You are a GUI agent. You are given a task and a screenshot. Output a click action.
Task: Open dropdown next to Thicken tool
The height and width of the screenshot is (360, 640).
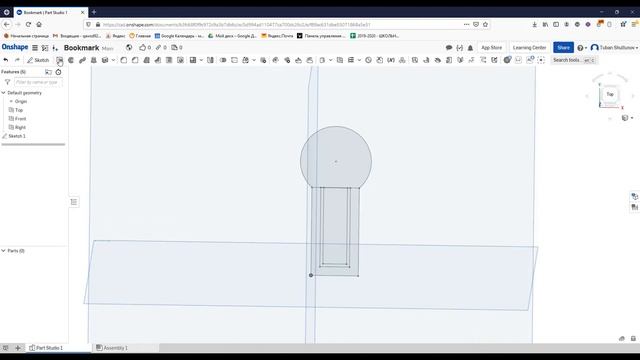pos(113,60)
